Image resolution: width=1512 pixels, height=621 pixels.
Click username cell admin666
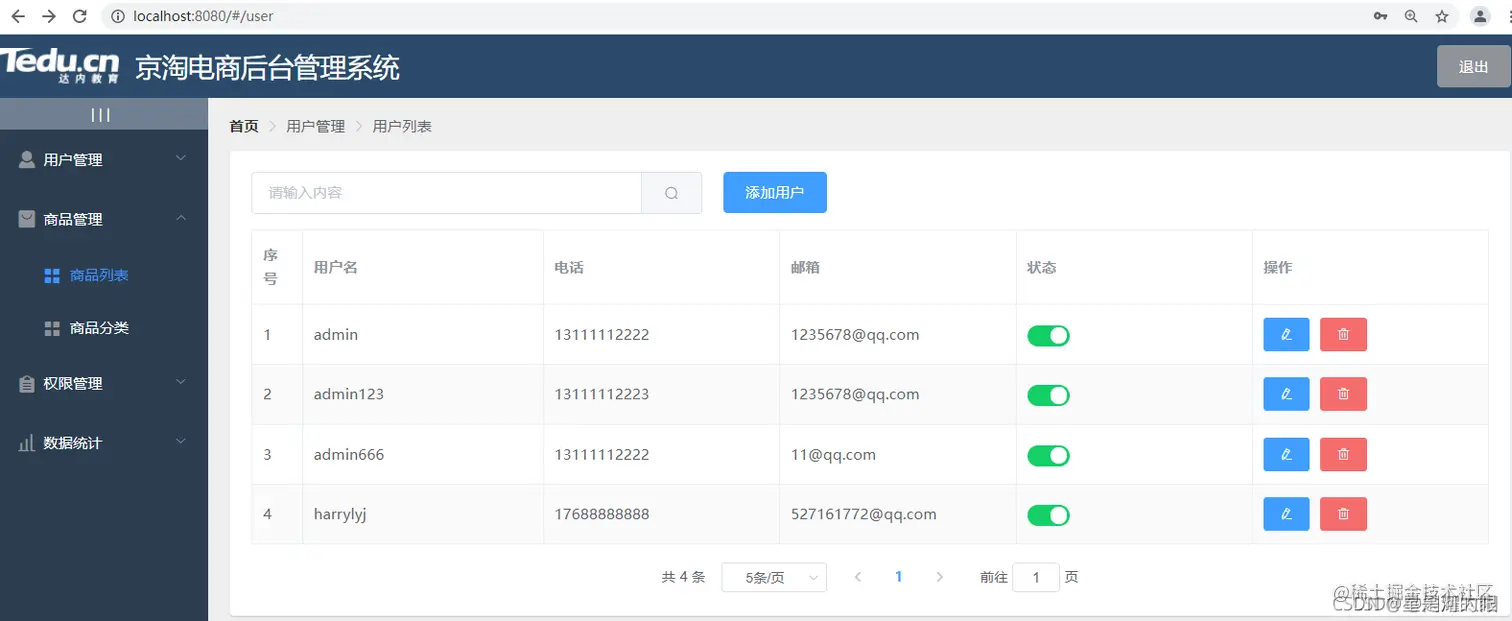[x=349, y=455]
